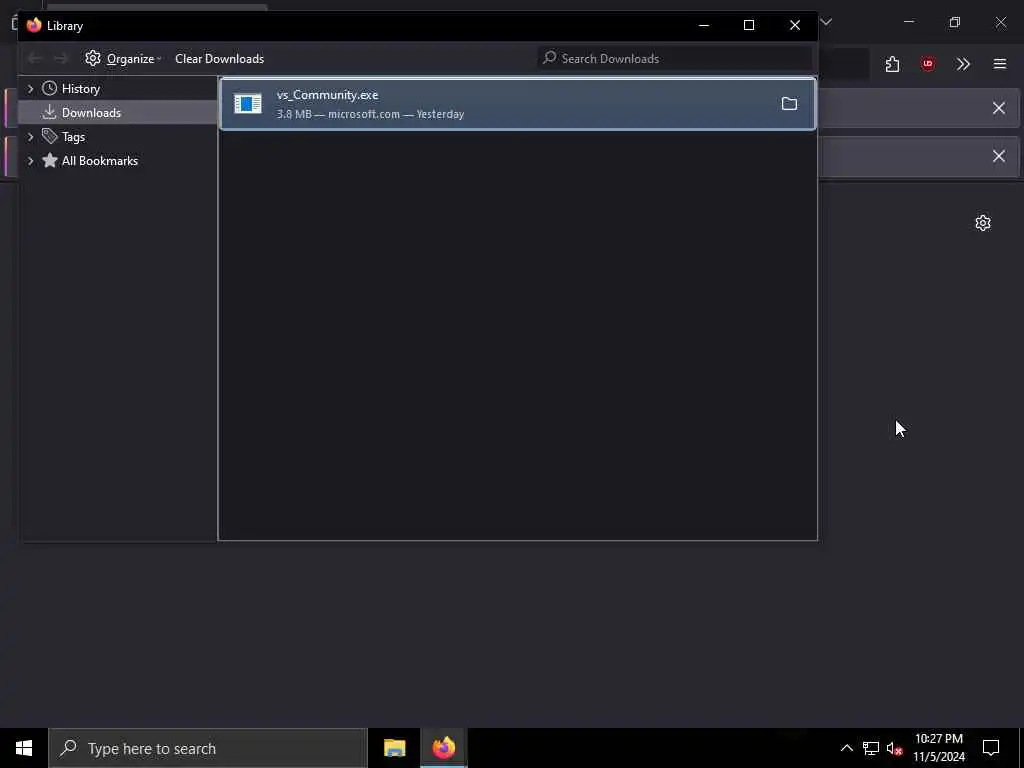Select the vs_Community.exe download entry

(x=517, y=104)
